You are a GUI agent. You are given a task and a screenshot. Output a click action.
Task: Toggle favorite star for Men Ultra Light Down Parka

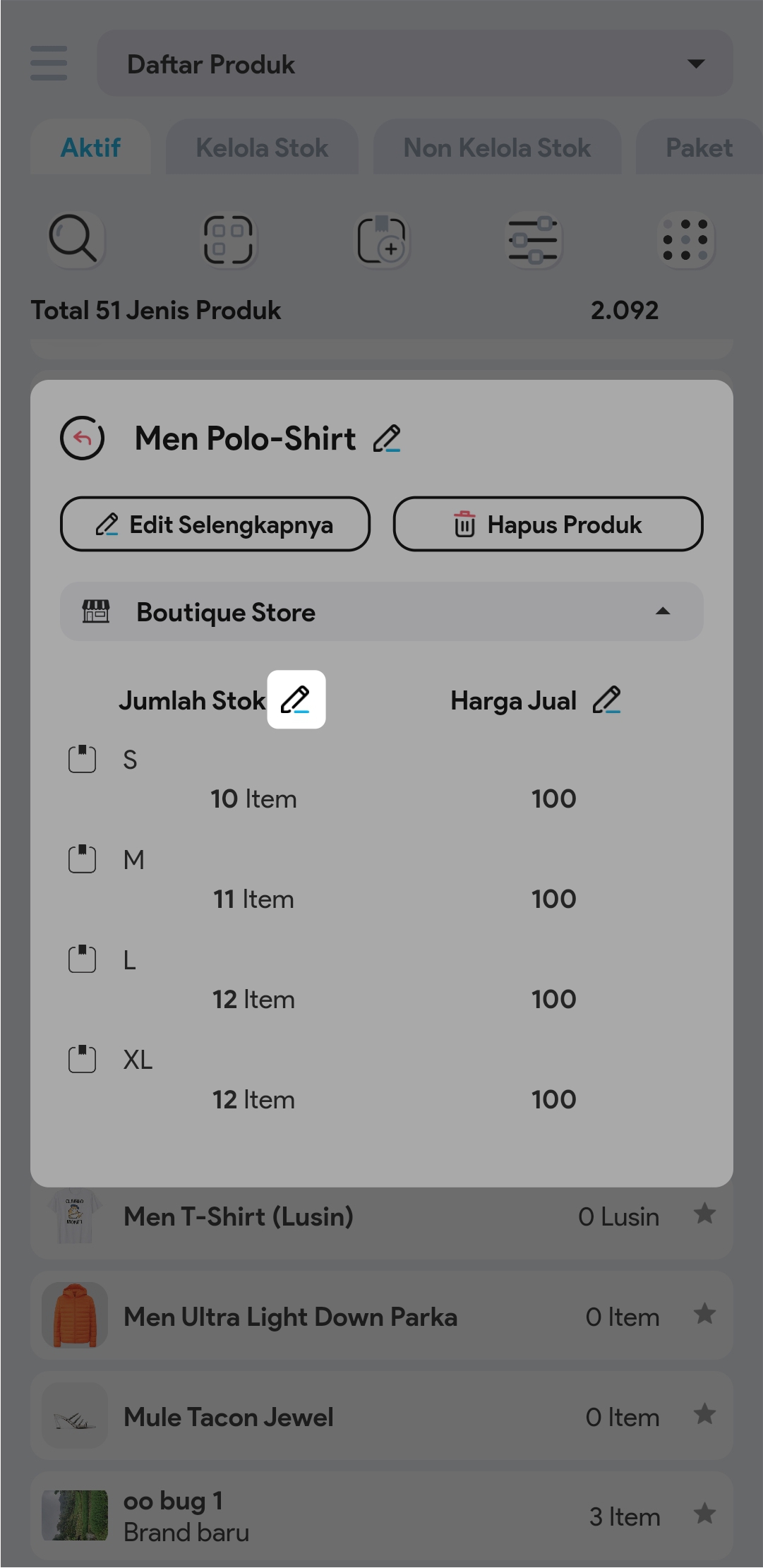[704, 1315]
